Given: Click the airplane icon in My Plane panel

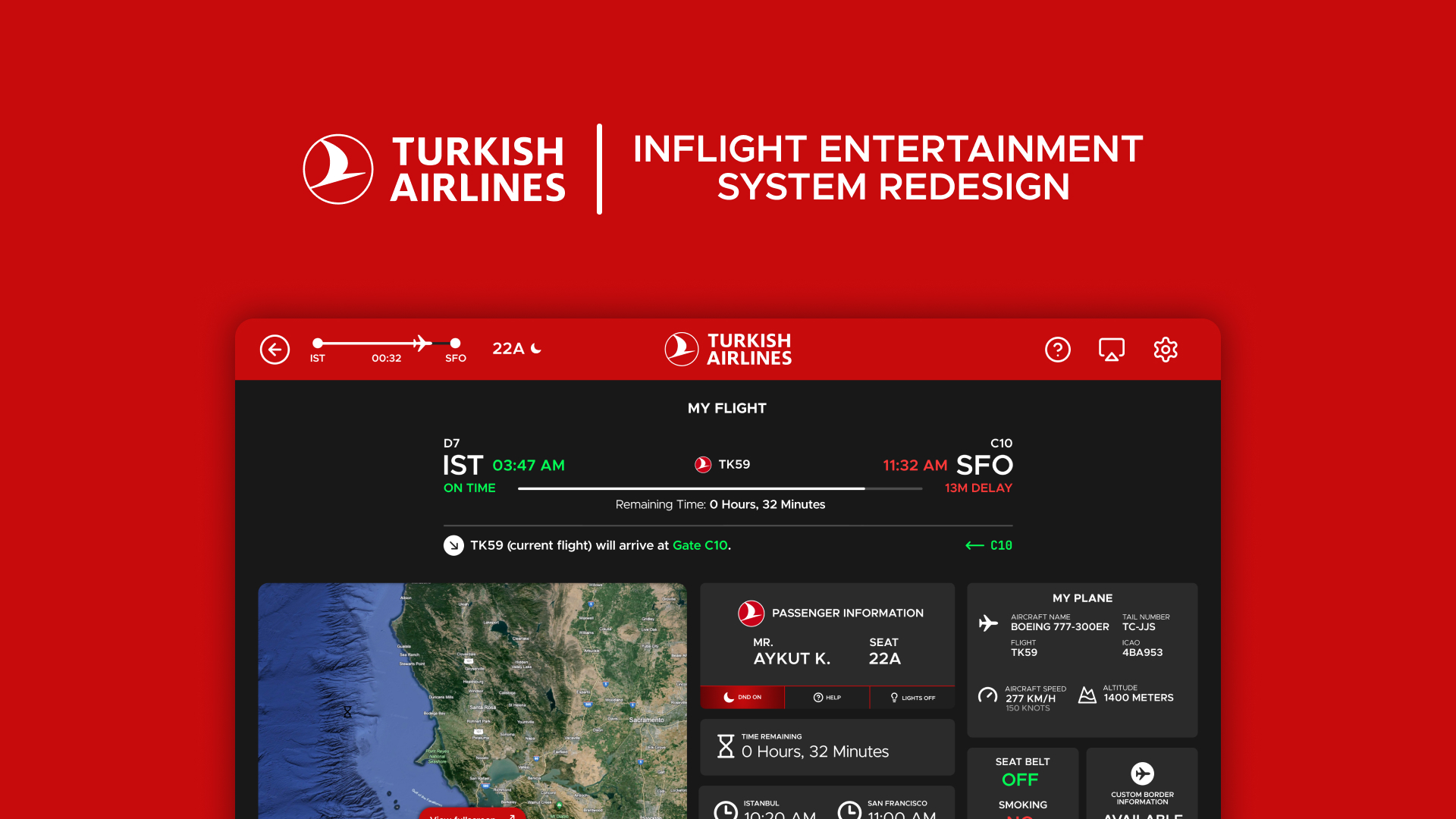Looking at the screenshot, I should pos(987,623).
